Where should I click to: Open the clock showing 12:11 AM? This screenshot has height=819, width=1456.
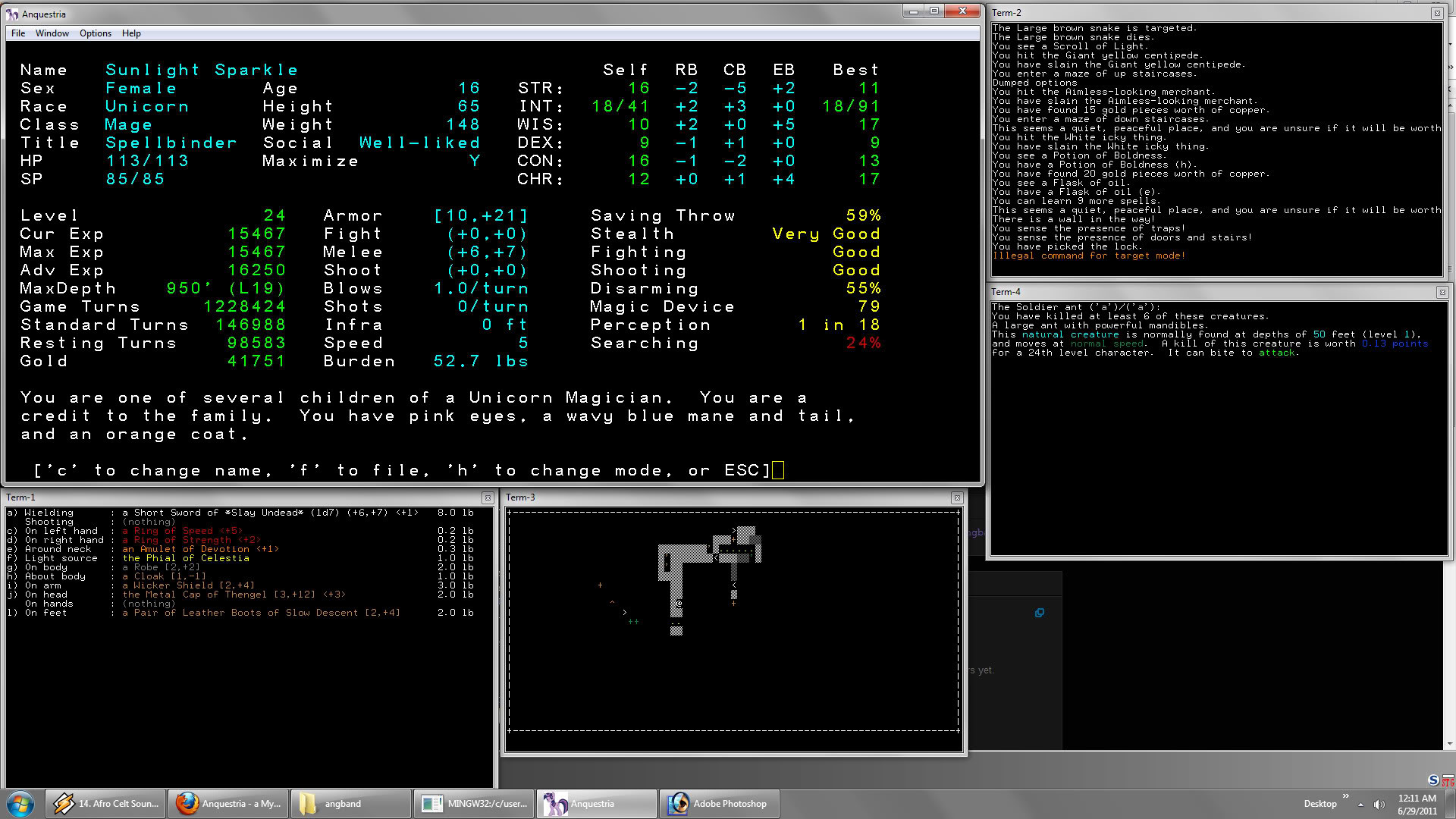(1417, 804)
